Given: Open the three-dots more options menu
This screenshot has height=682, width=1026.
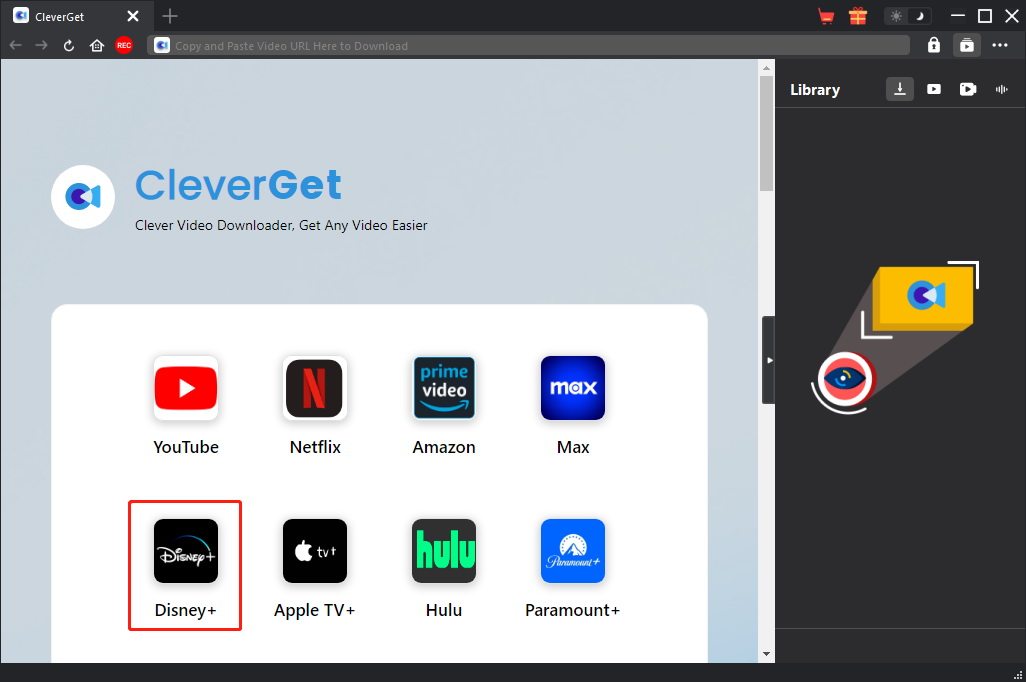Looking at the screenshot, I should (x=1000, y=45).
